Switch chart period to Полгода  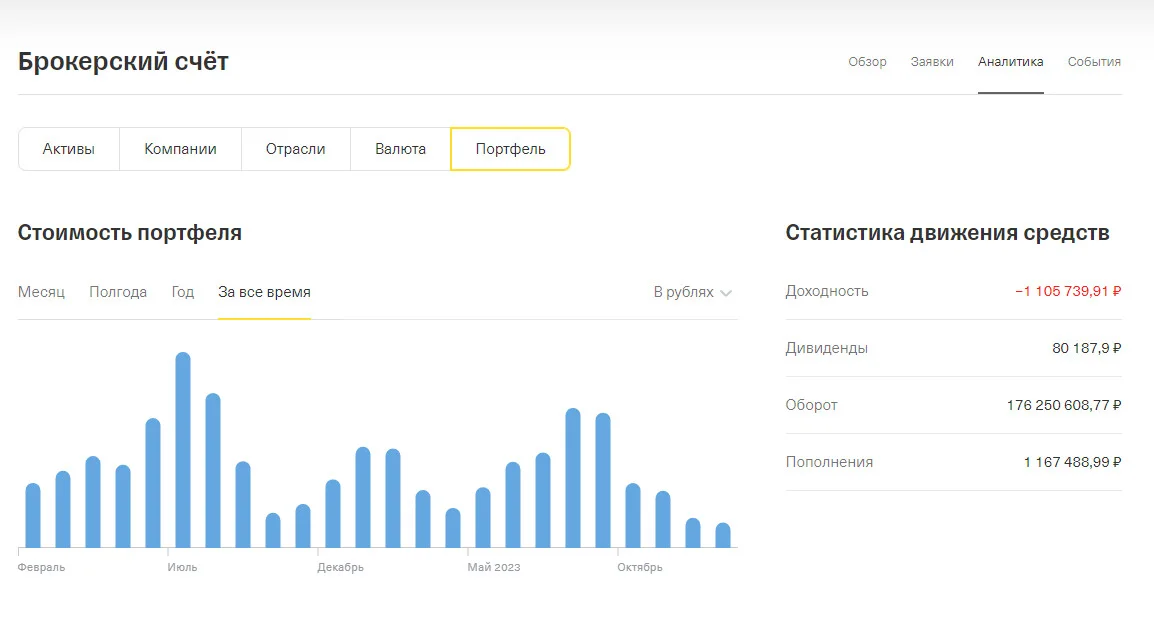pyautogui.click(x=118, y=292)
